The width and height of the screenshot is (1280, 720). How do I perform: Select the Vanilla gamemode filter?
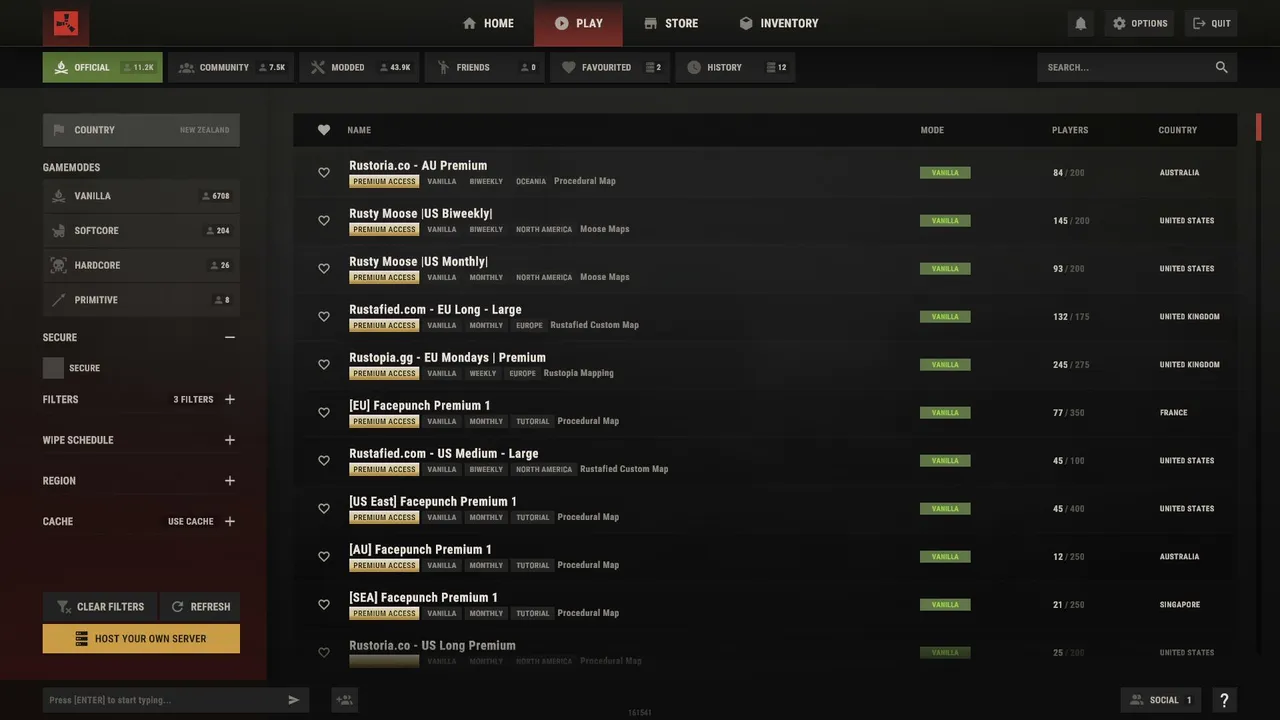(141, 196)
